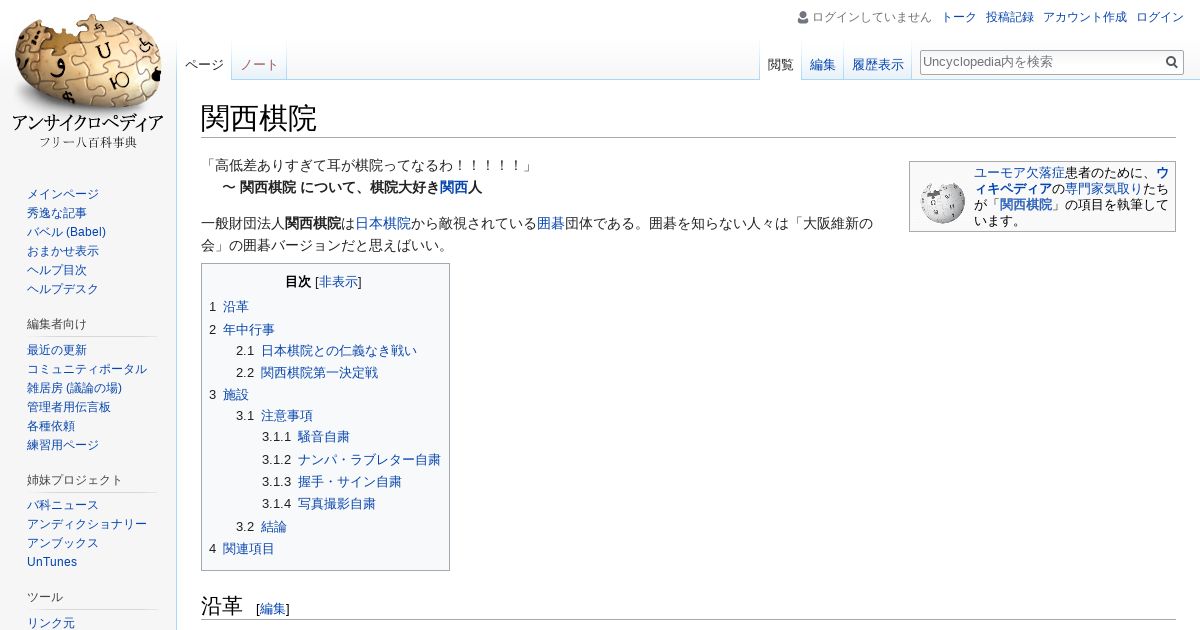Open the 日本棋院 link in the intro
Screen dimensions: 1200x630
pos(383,223)
